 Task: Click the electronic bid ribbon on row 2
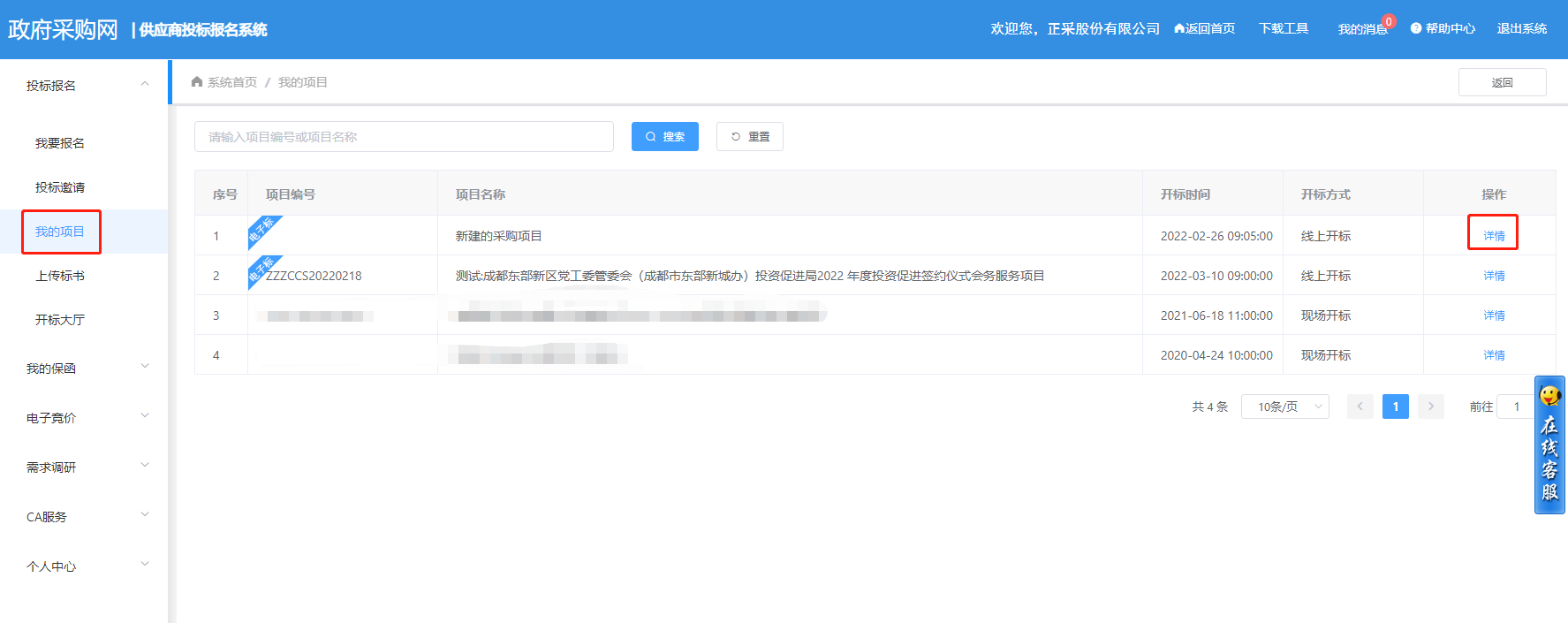pyautogui.click(x=261, y=269)
